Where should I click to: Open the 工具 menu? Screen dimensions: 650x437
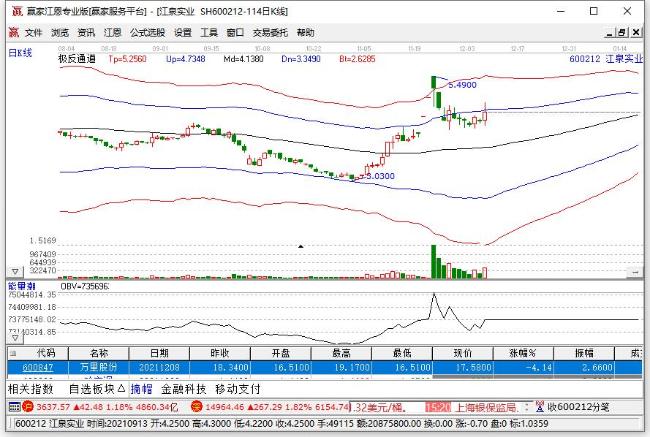(x=209, y=32)
